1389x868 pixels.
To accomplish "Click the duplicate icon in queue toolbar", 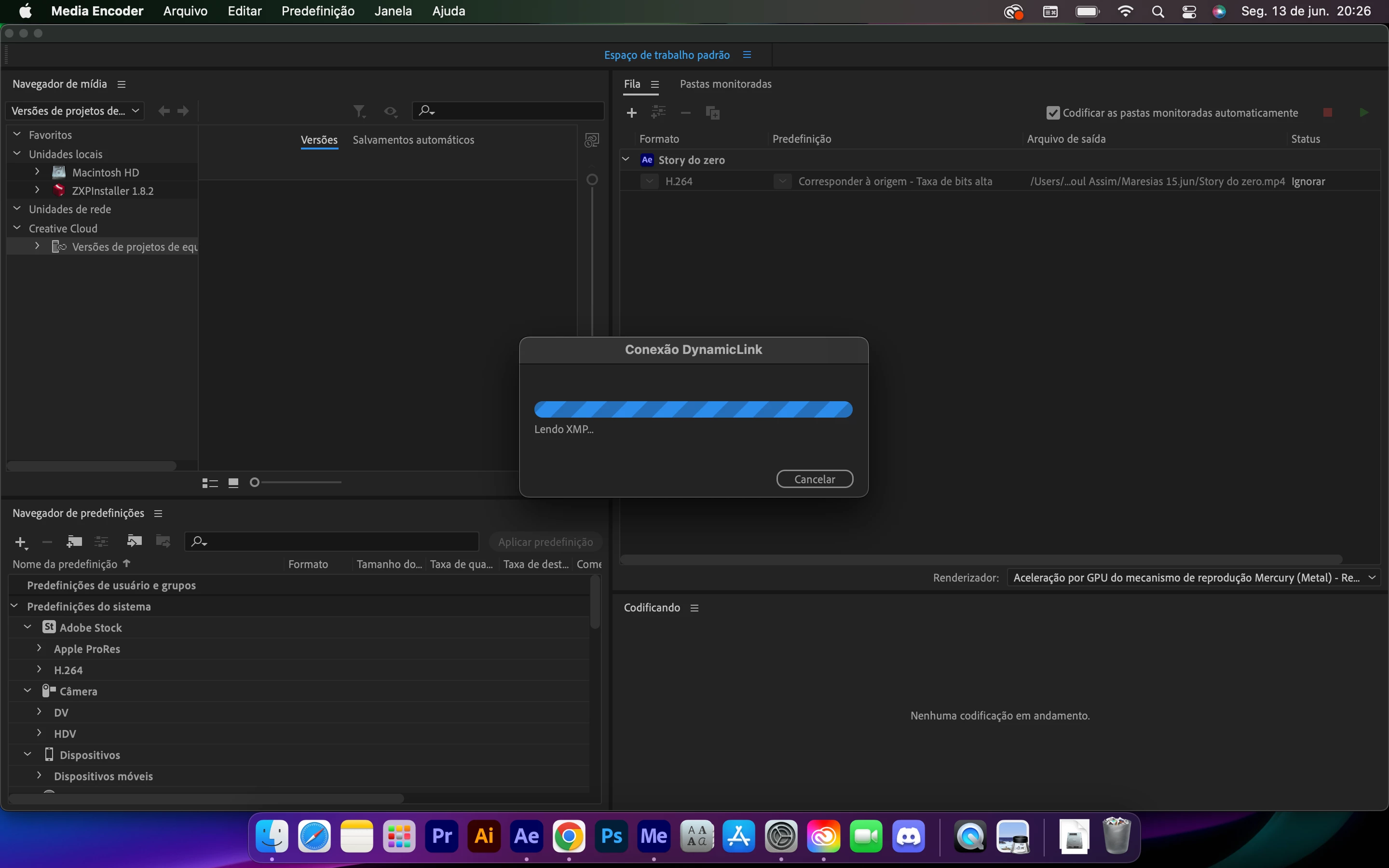I will [x=712, y=113].
